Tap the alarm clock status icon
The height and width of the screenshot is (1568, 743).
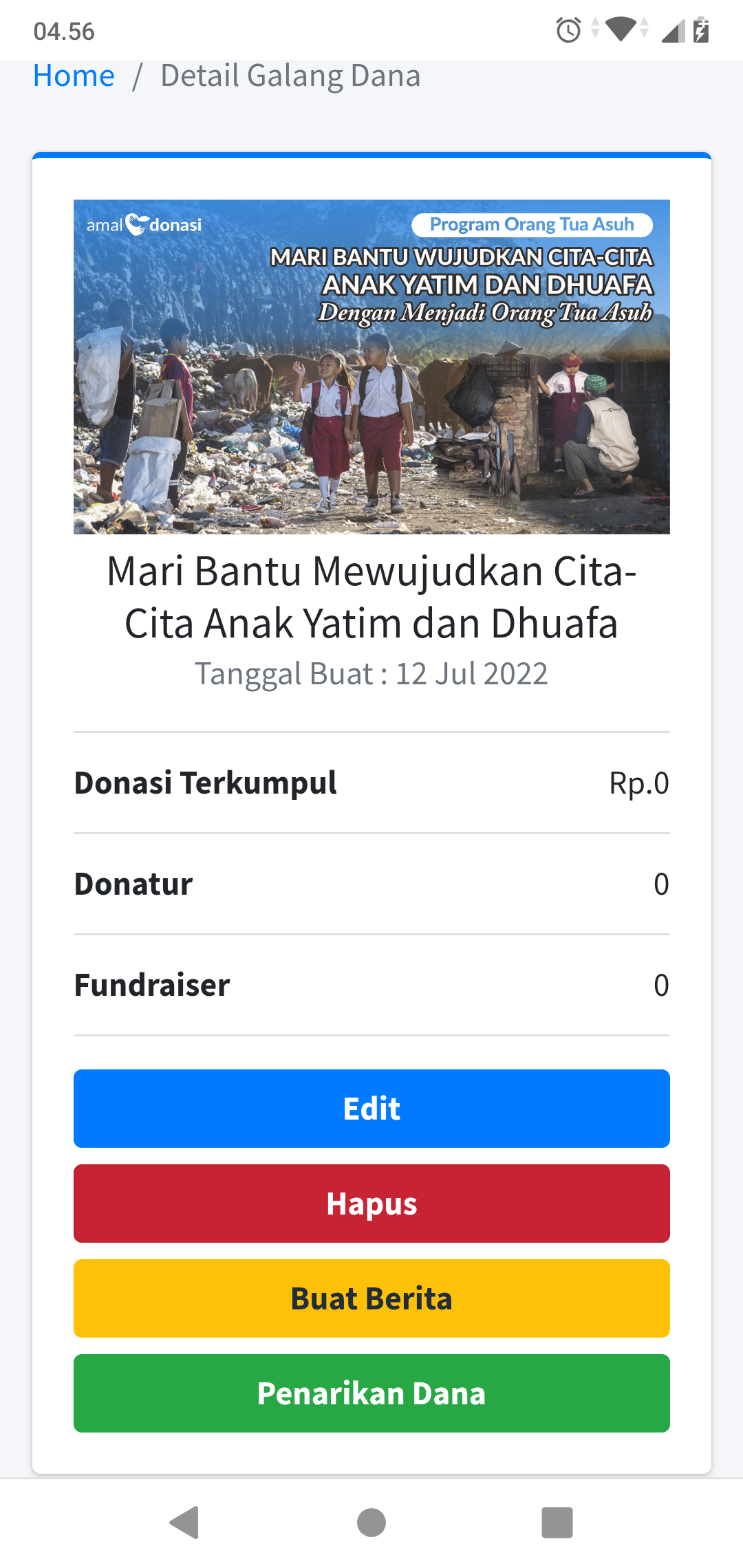point(568,30)
